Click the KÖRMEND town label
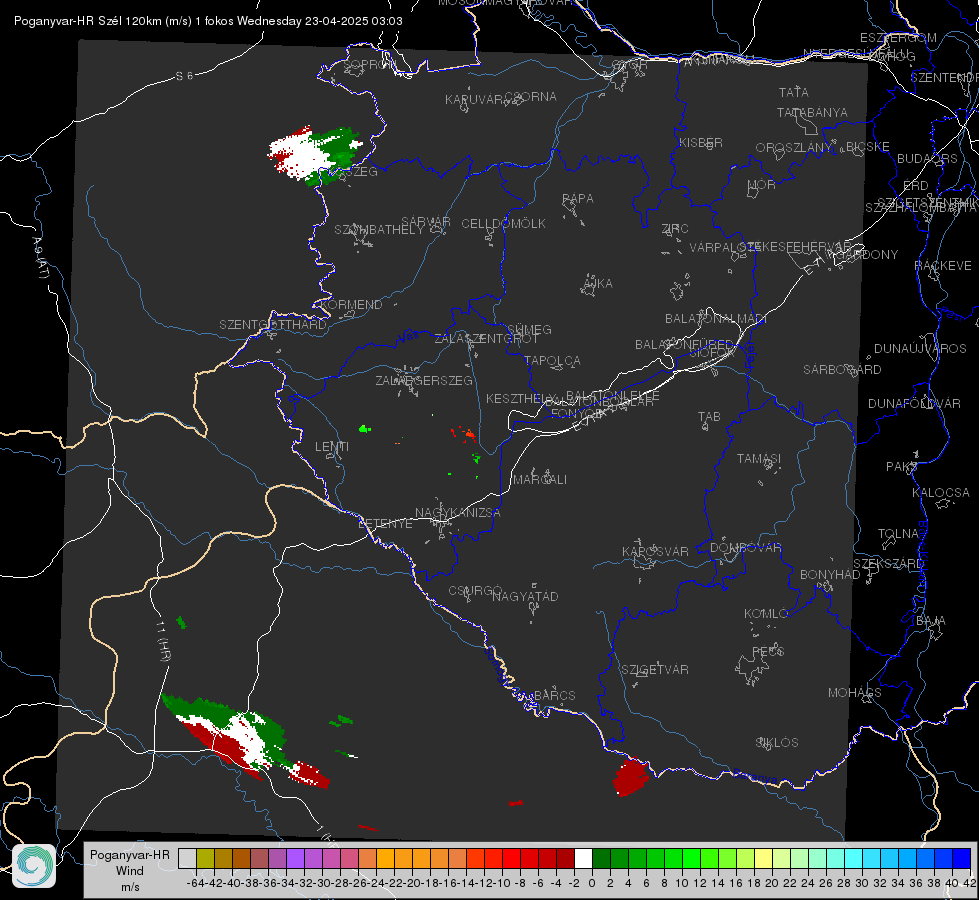Image resolution: width=979 pixels, height=900 pixels. [349, 305]
